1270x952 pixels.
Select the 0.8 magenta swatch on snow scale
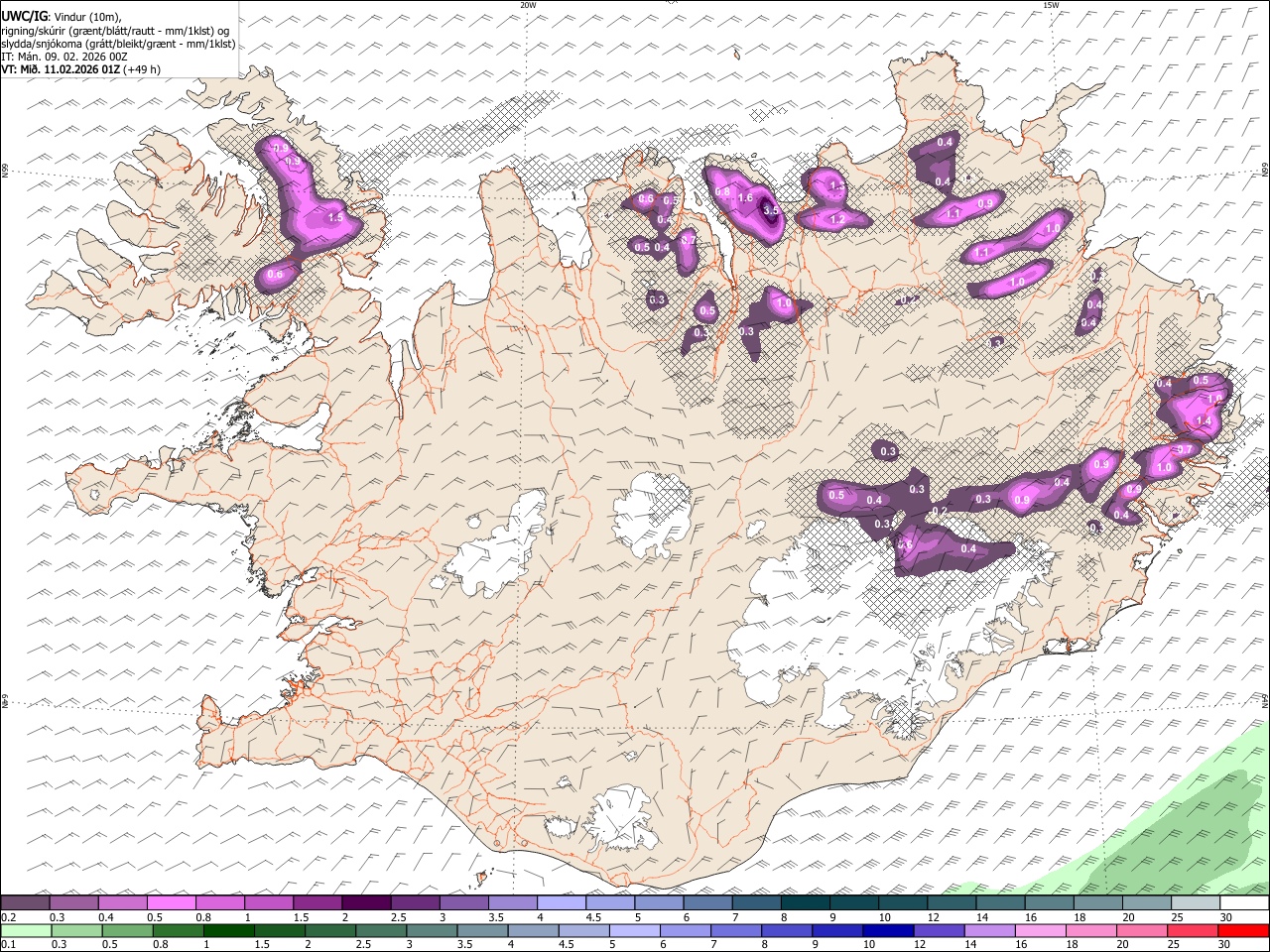click(x=220, y=902)
